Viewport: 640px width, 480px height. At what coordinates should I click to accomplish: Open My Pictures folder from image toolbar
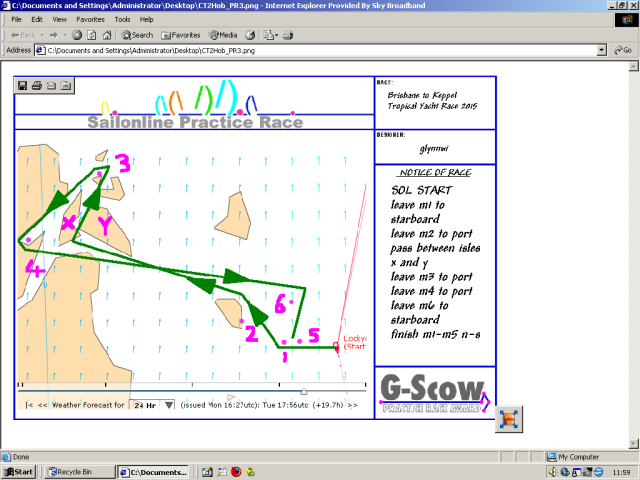pyautogui.click(x=66, y=86)
